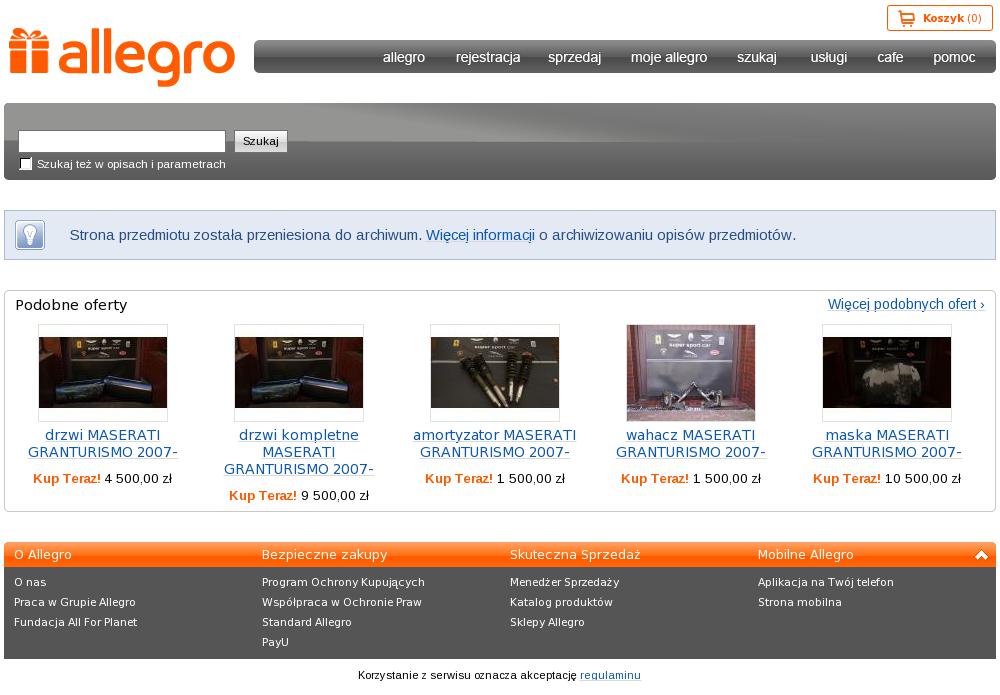Open drzwi kompletne MASERATI GRANTURISMO link
The width and height of the screenshot is (1000, 695).
tap(299, 452)
